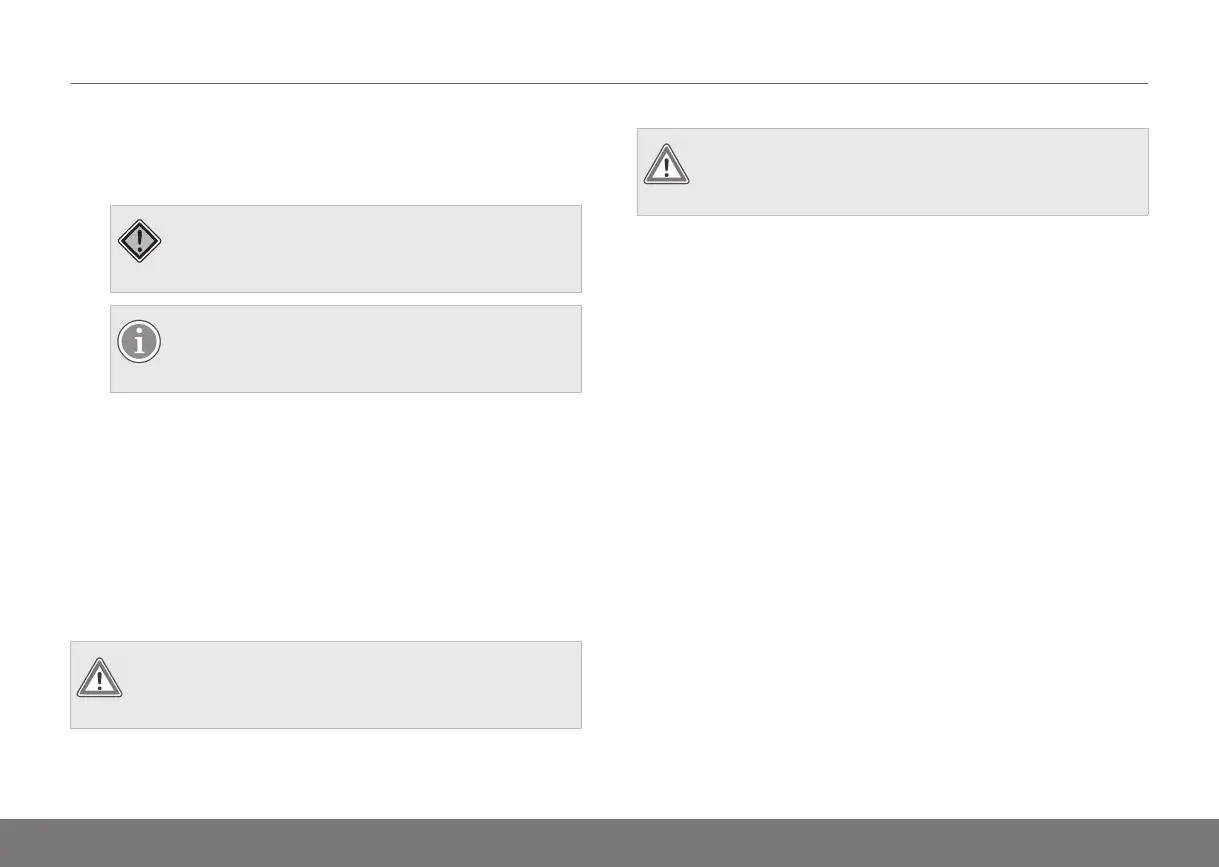Image resolution: width=1219 pixels, height=867 pixels.
Task: Click the warning triangle icon in the right column
Action: (666, 165)
